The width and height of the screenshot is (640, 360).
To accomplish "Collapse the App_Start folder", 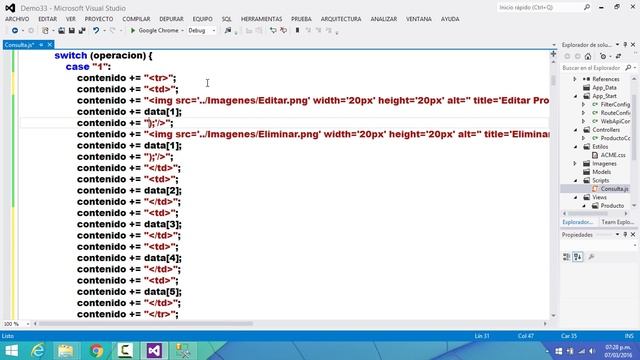I will pyautogui.click(x=576, y=96).
